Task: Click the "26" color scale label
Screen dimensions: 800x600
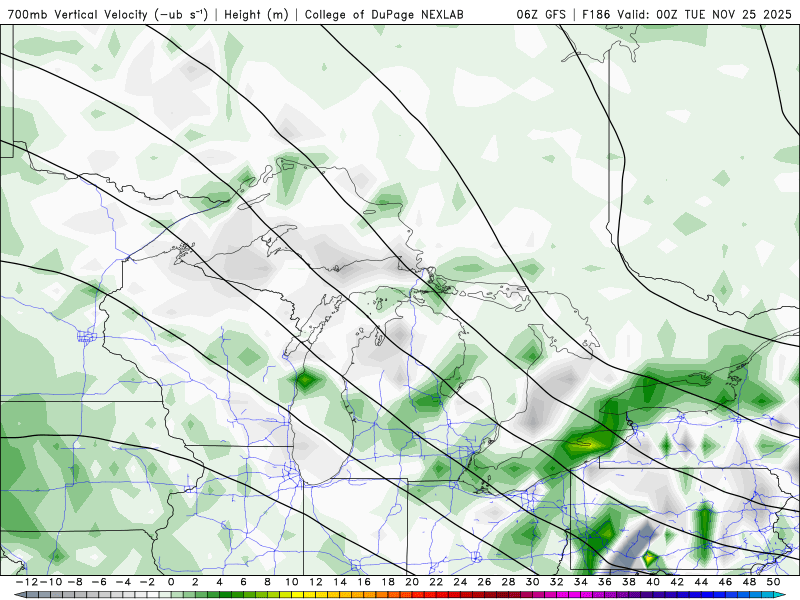Action: [x=484, y=582]
